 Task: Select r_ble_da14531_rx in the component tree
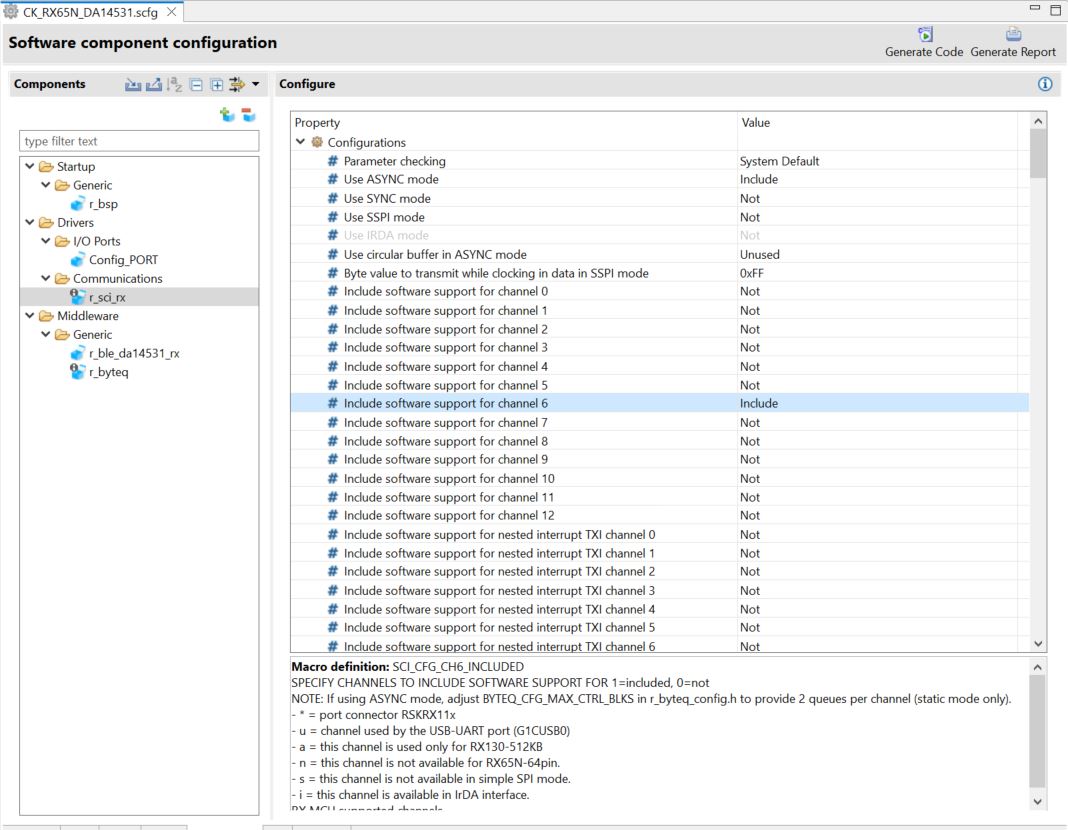(134, 353)
